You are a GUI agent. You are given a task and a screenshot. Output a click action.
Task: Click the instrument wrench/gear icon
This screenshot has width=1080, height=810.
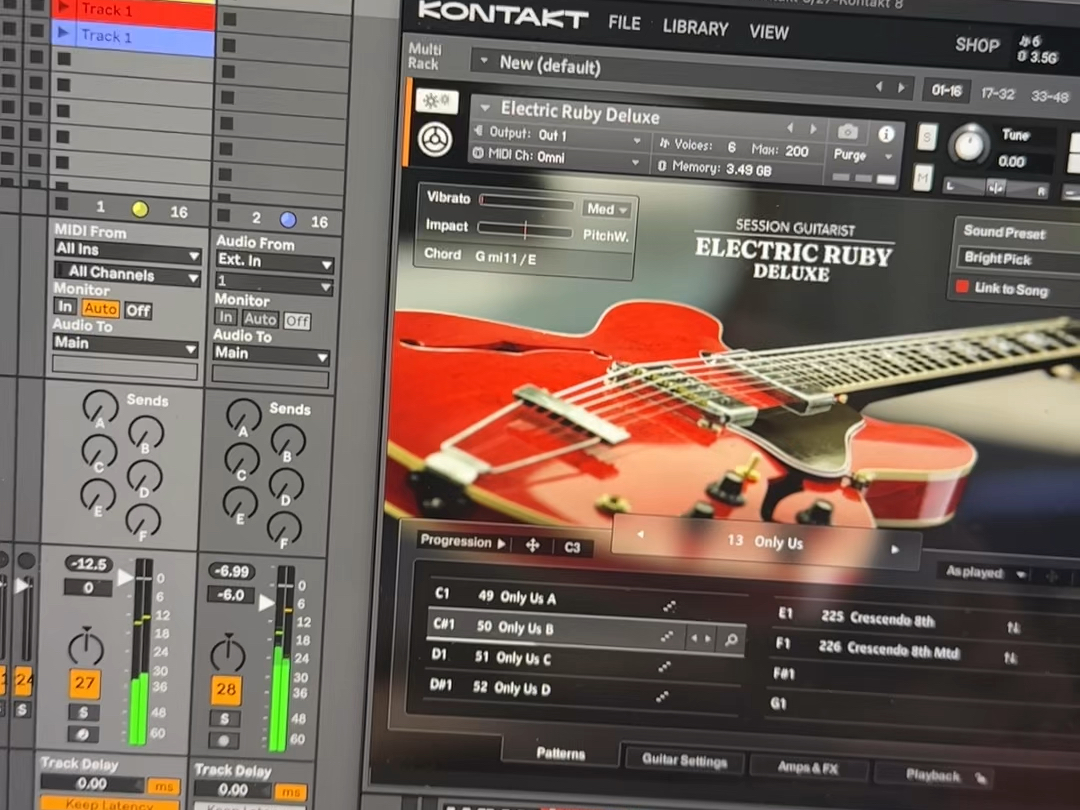437,101
